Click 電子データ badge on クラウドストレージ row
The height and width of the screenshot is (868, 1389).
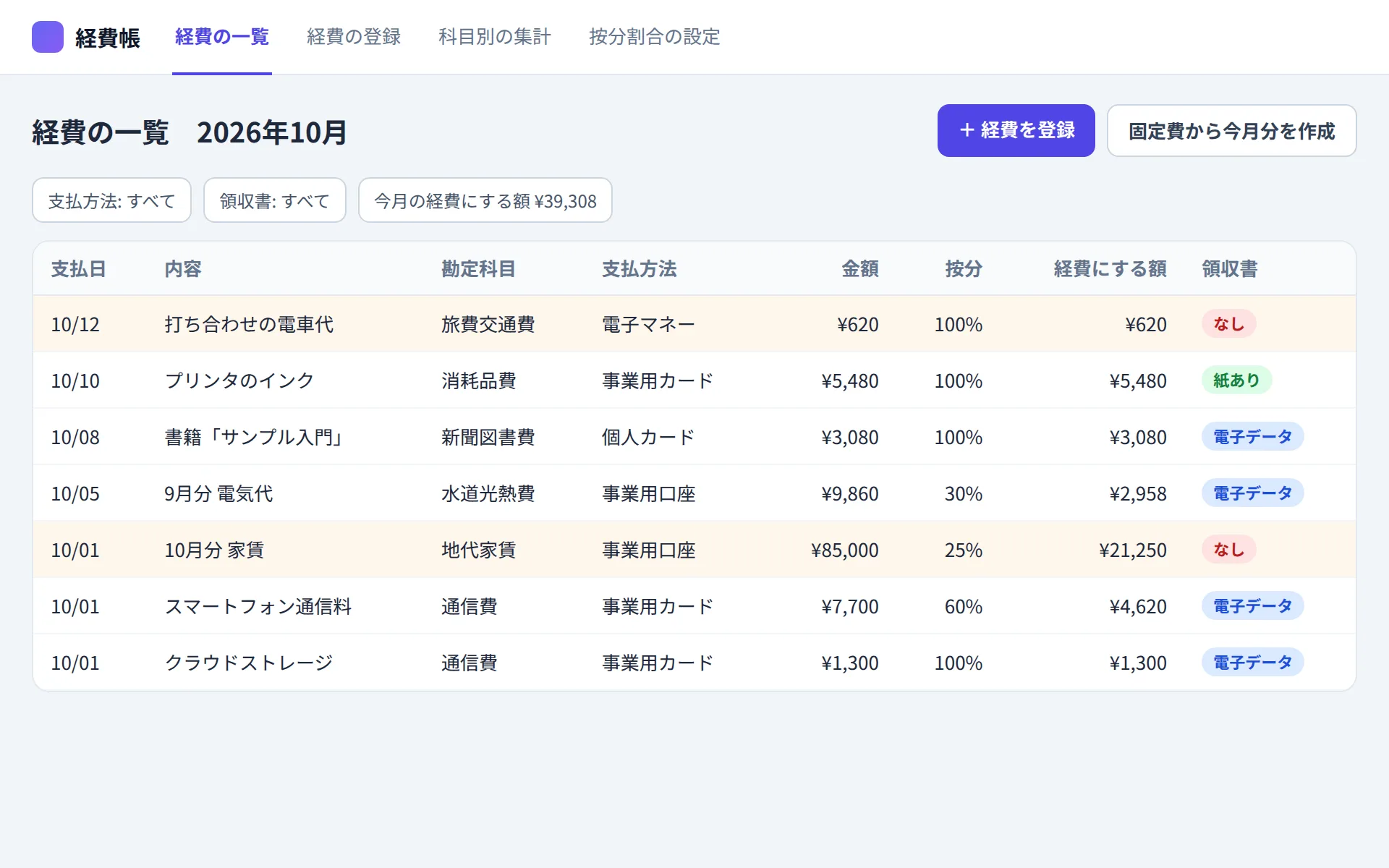click(x=1253, y=662)
